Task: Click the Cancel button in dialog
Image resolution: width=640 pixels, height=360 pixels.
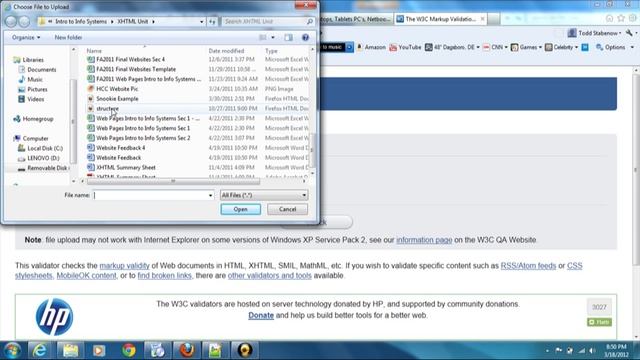Action: [x=287, y=209]
